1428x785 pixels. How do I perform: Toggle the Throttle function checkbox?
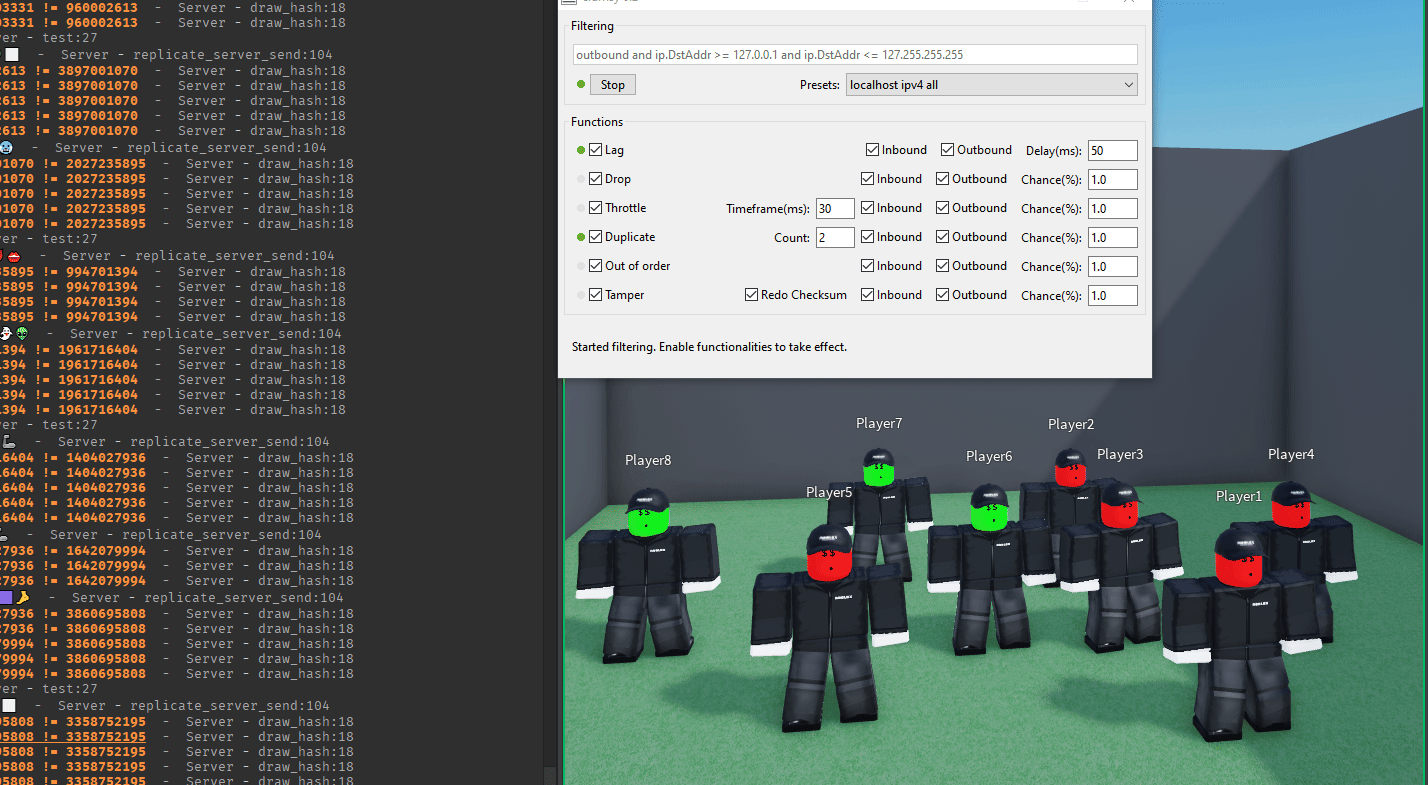coord(596,208)
